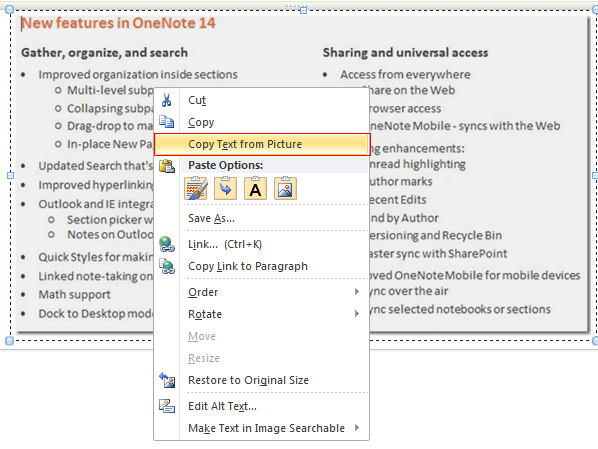Choose Edit Alt Text... entry
Screen dimensions: 598x449
[x=261, y=406]
